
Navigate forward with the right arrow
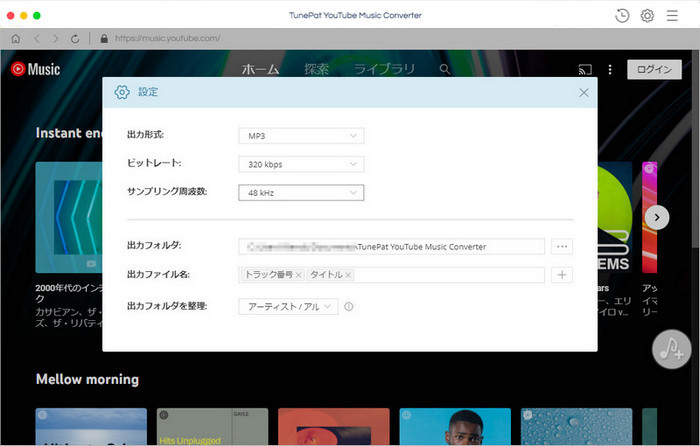tap(56, 38)
